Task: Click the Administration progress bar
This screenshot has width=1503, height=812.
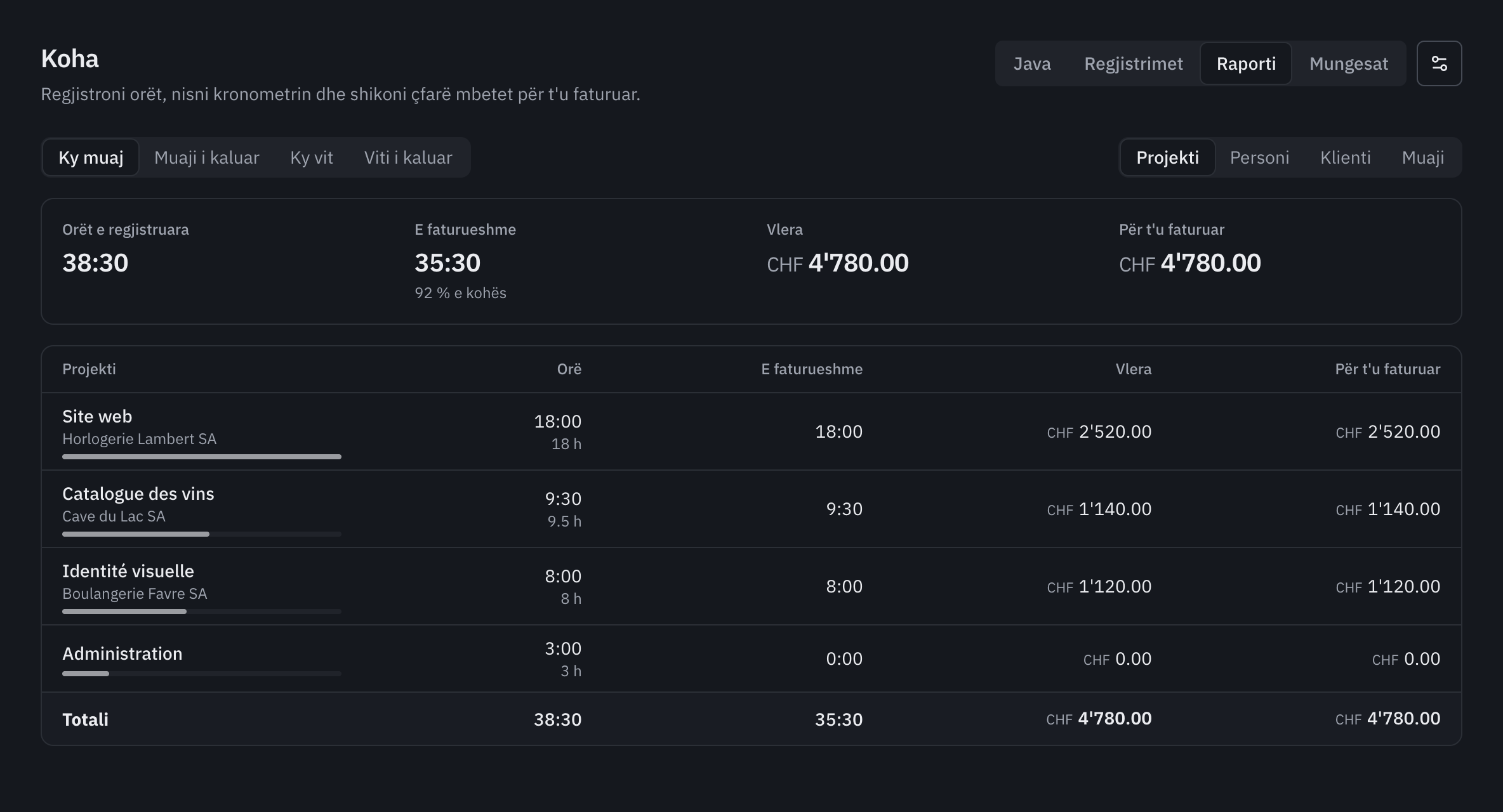Action: (202, 674)
